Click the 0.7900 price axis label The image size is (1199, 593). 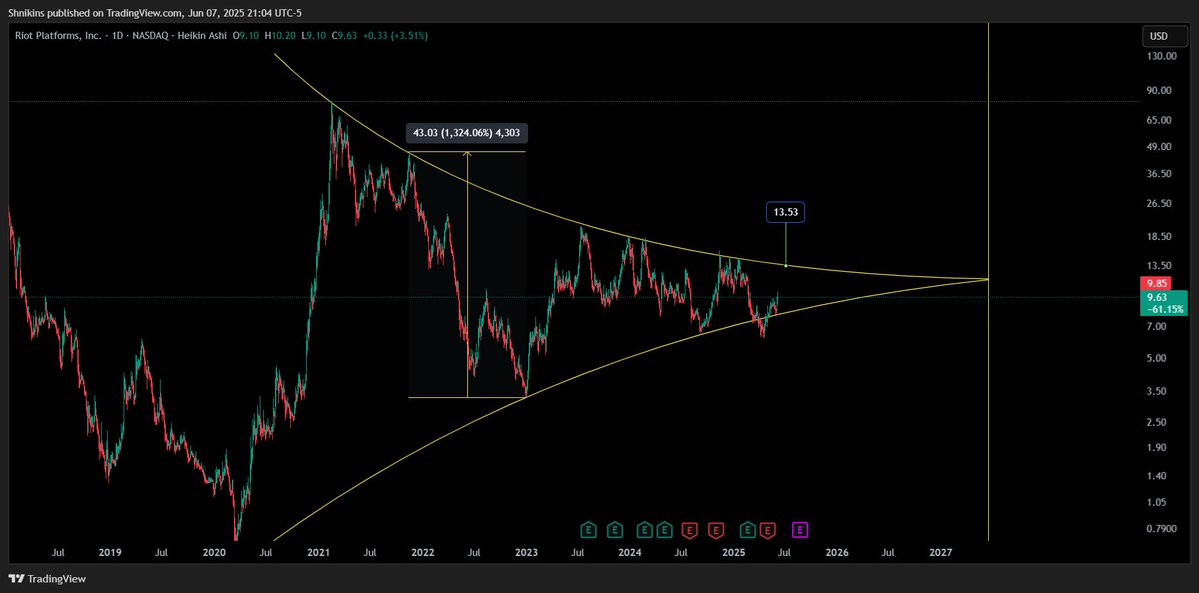(1163, 529)
